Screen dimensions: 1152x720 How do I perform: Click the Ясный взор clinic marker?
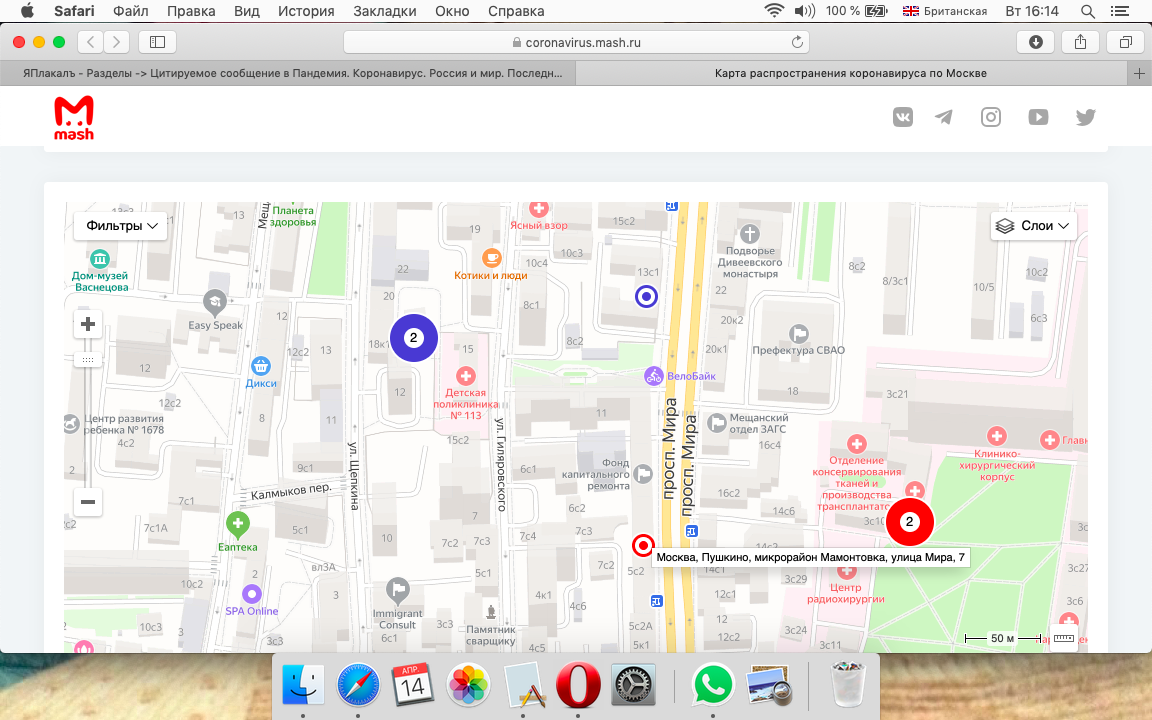[x=539, y=209]
